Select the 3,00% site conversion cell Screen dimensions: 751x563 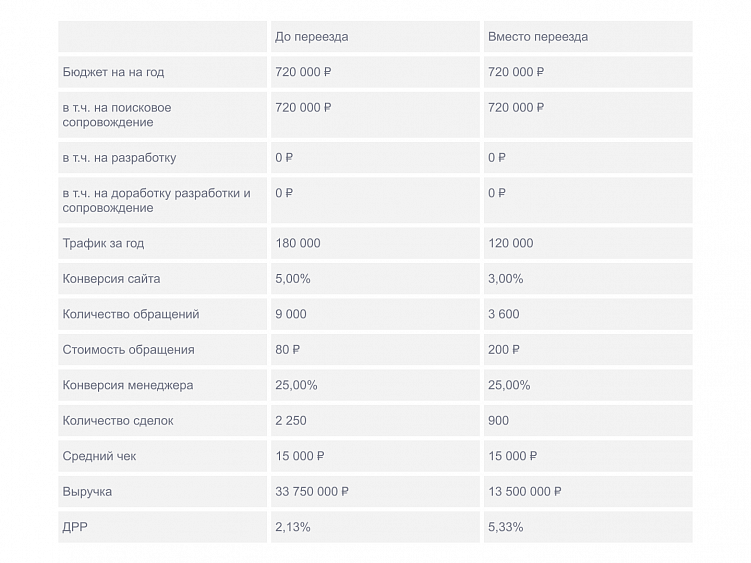tap(505, 279)
